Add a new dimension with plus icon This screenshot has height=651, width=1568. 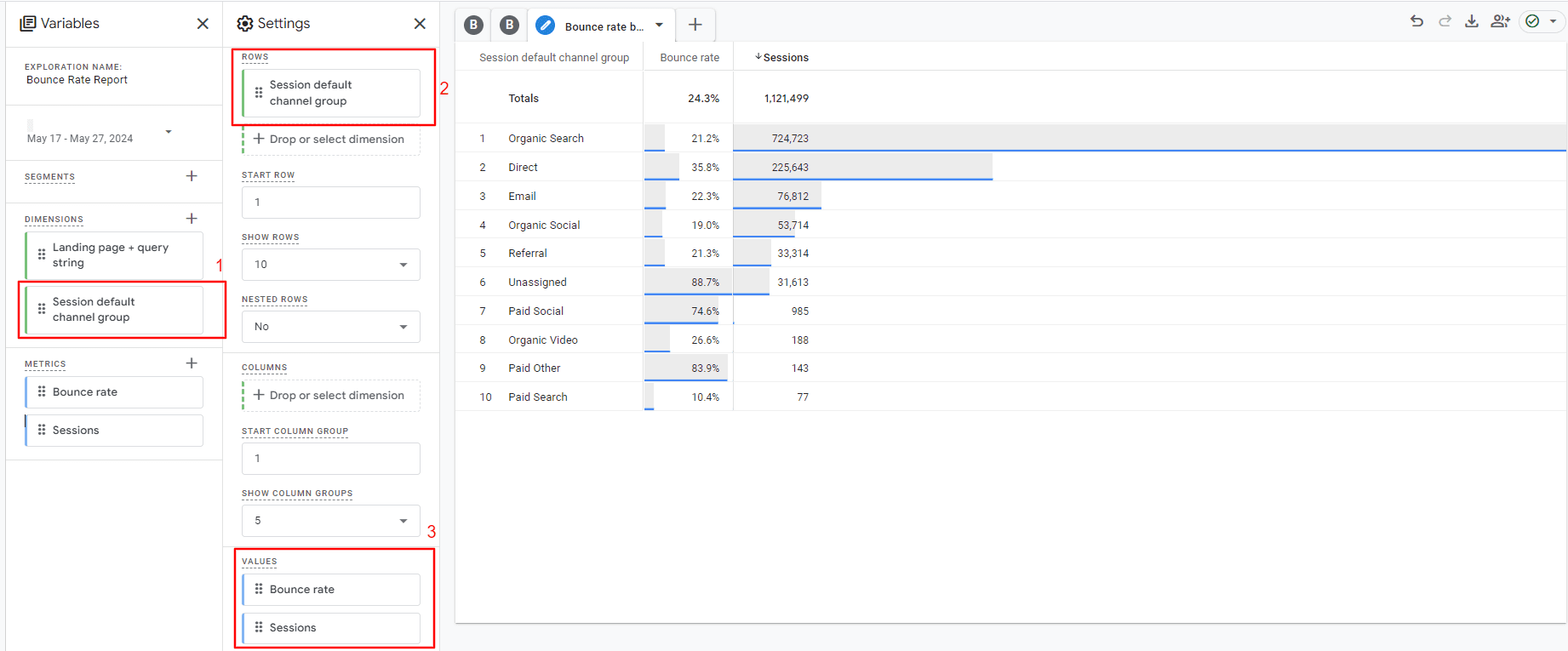click(x=192, y=219)
